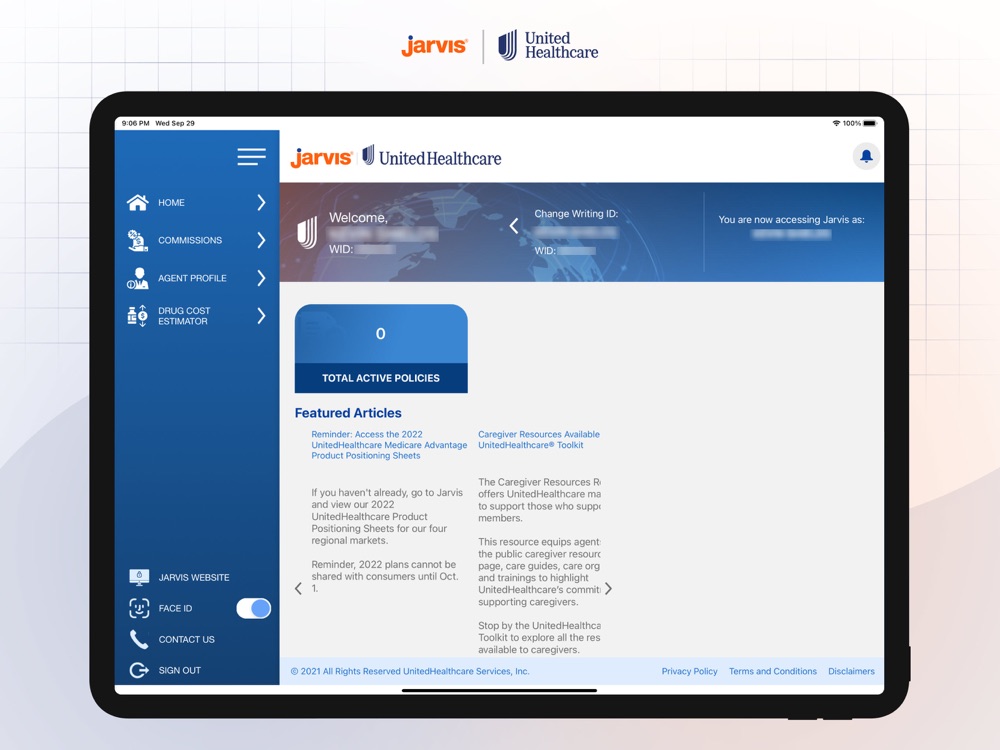
Task: Click the Drug Cost Estimator icon
Action: (x=138, y=316)
